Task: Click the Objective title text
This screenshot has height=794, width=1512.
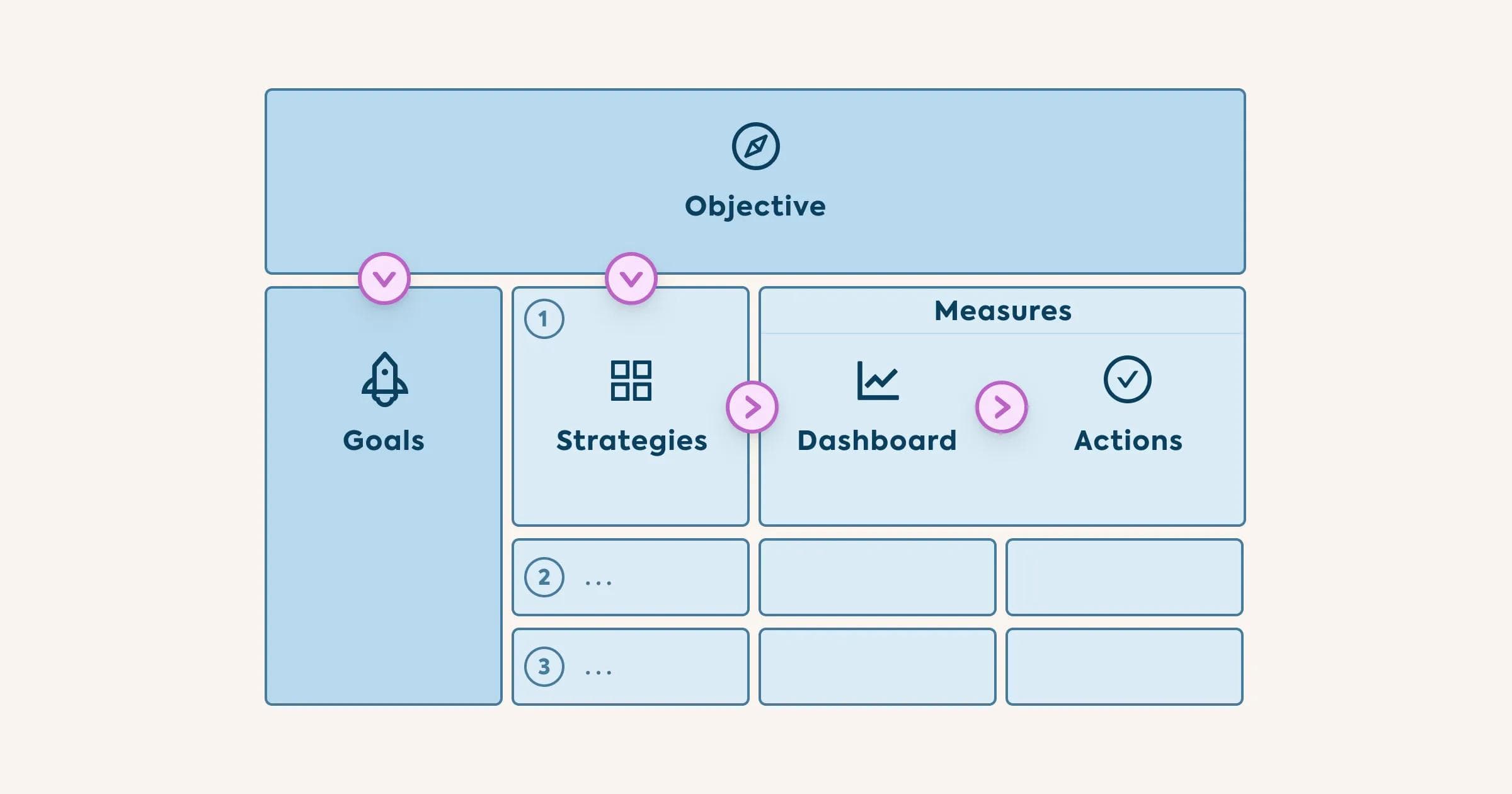Action: 755,206
